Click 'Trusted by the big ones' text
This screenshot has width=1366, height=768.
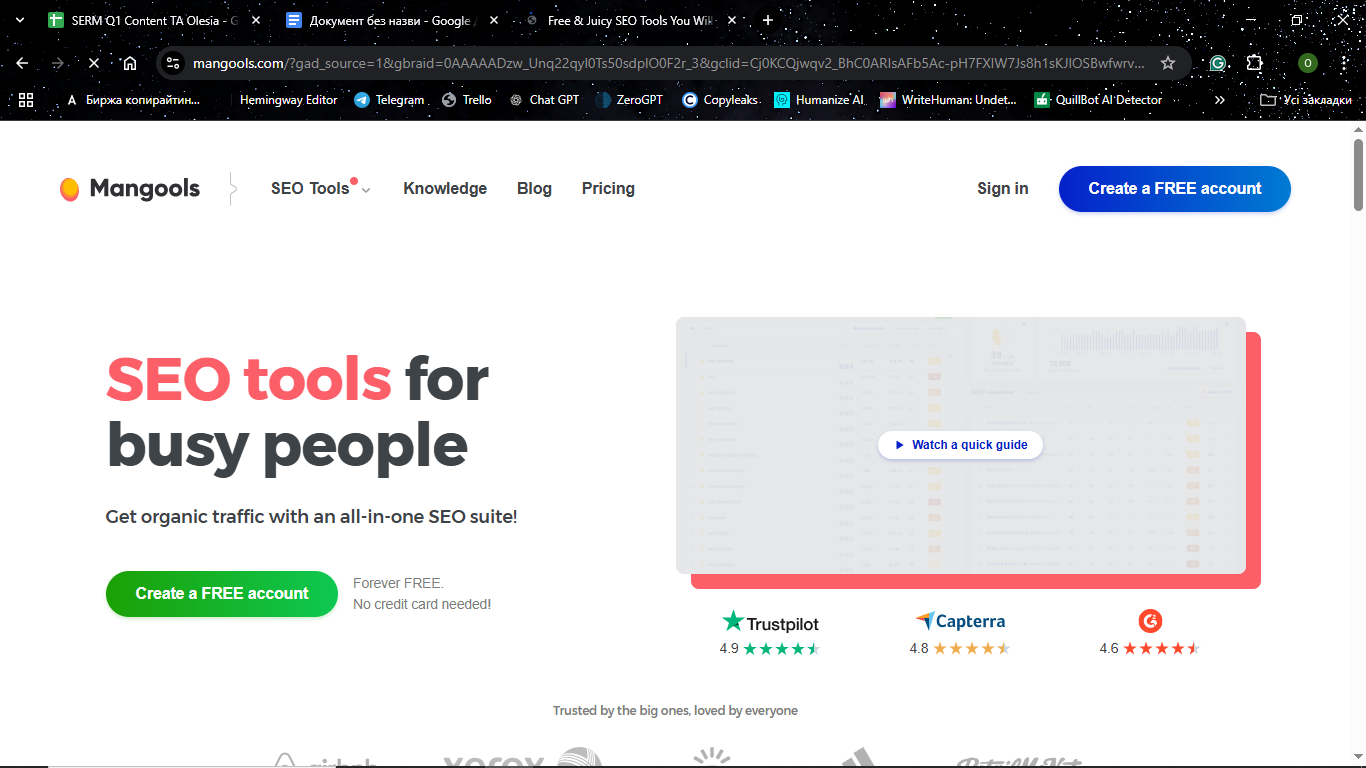coord(675,711)
